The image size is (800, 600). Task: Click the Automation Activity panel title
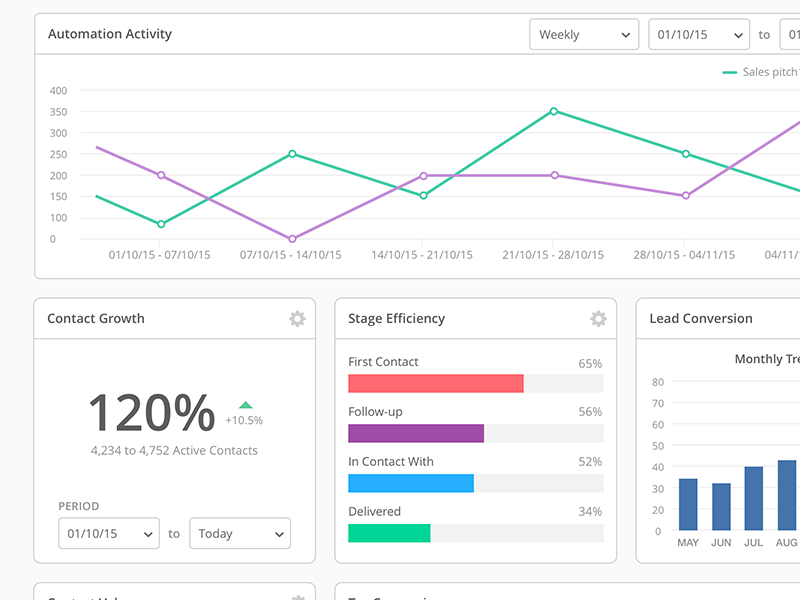(110, 34)
